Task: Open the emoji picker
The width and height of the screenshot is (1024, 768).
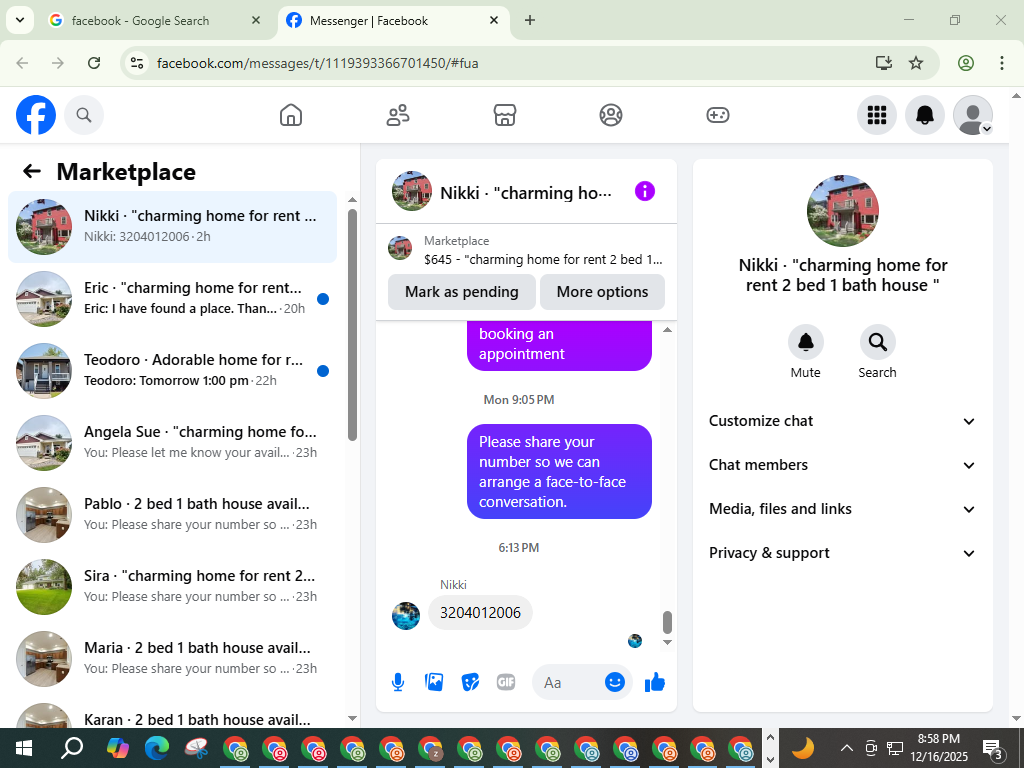Action: [x=615, y=682]
